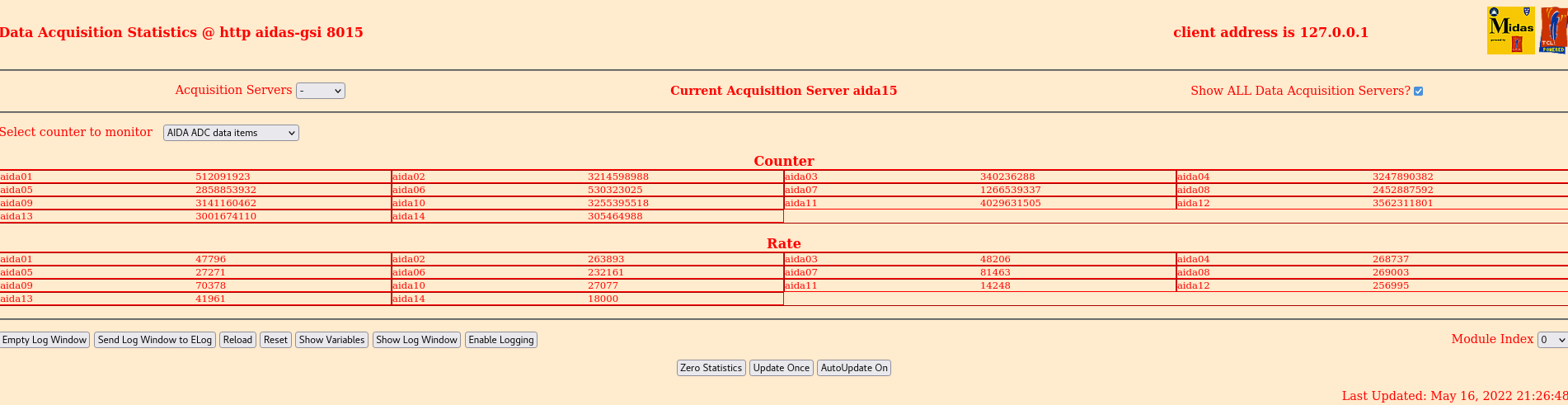This screenshot has height=405, width=1568.
Task: Click the Reload button
Action: coord(237,340)
